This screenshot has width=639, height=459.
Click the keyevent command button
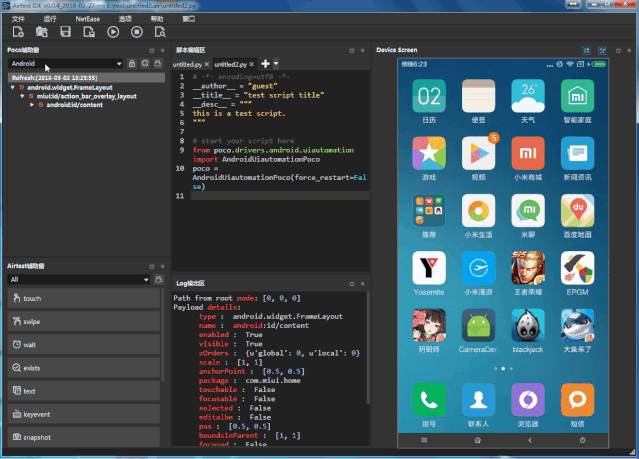[84, 414]
